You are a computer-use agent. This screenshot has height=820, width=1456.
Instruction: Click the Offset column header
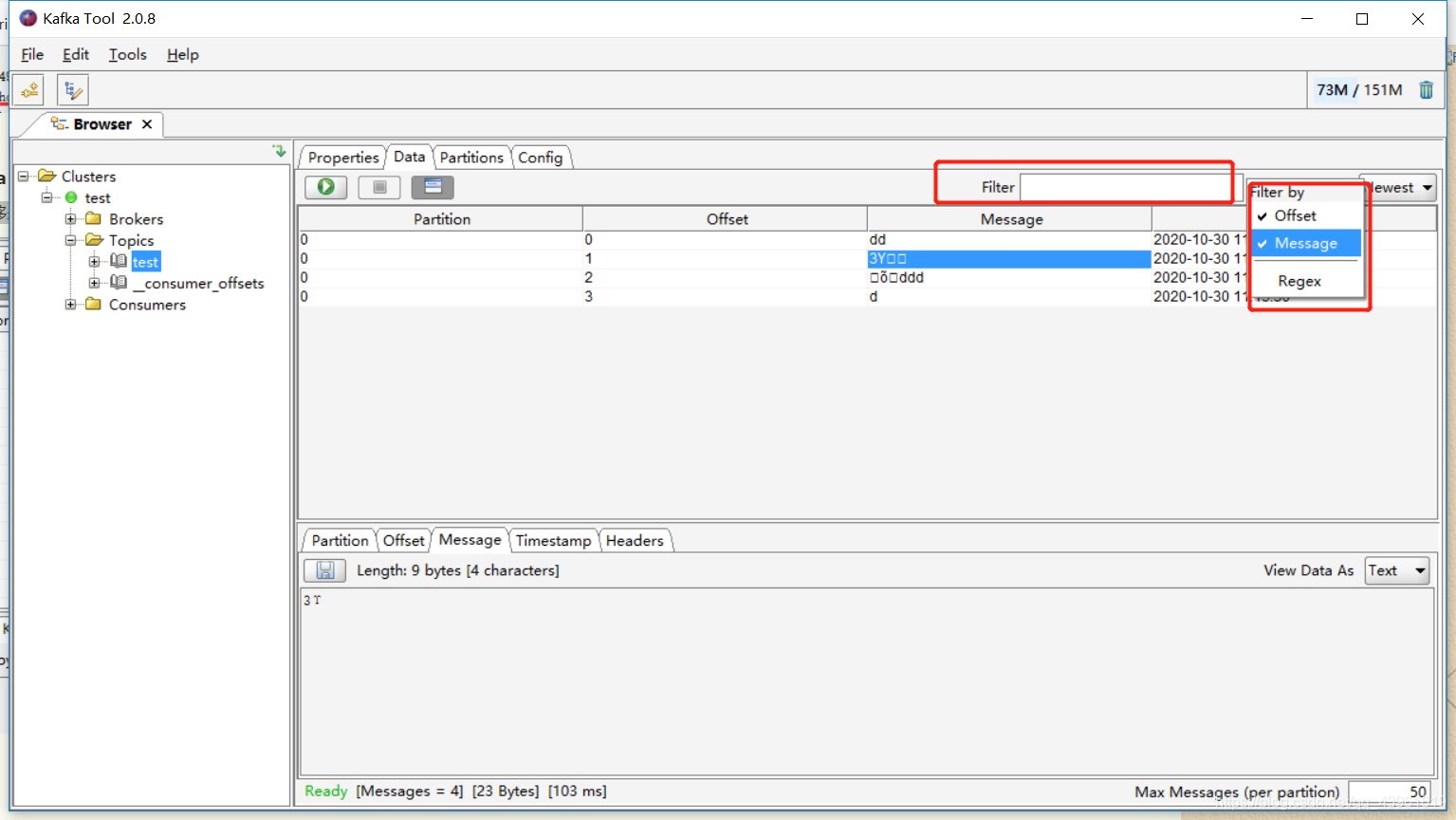[728, 219]
